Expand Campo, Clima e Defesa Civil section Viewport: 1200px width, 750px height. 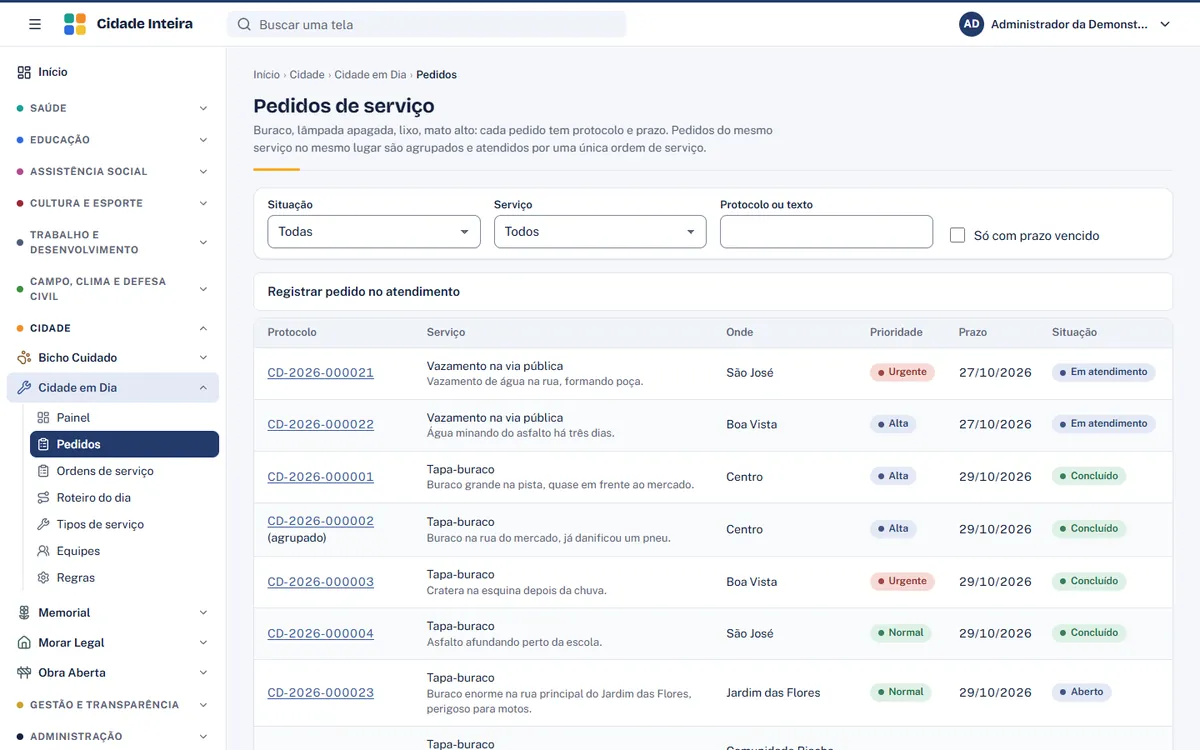pos(113,289)
